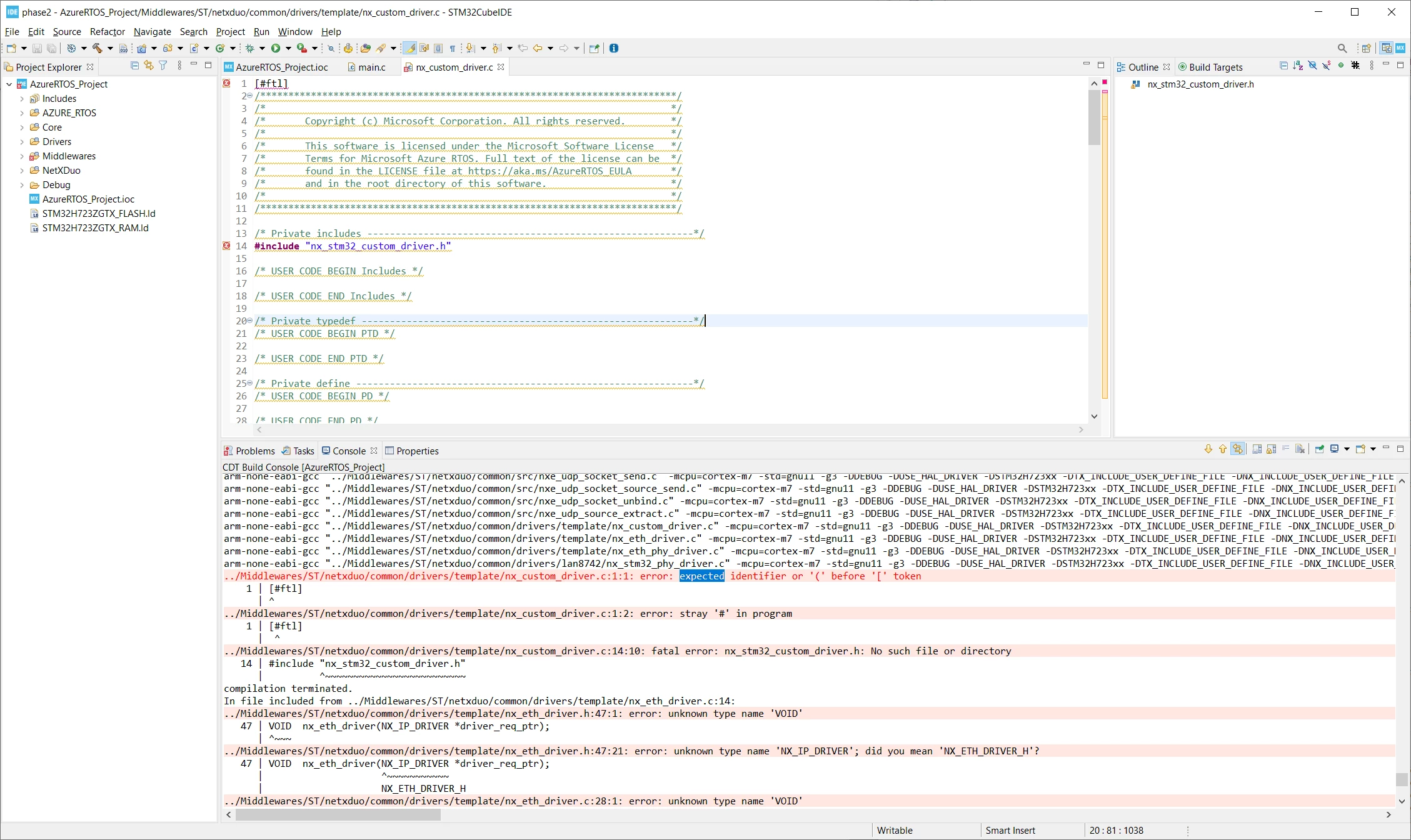This screenshot has width=1411, height=840.
Task: Run the project with green play icon
Action: click(x=276, y=48)
